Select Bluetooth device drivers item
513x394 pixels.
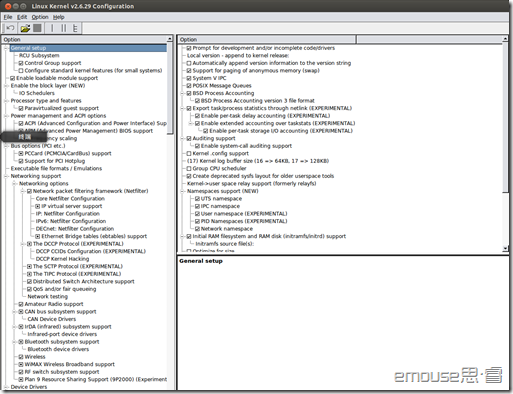(58, 349)
